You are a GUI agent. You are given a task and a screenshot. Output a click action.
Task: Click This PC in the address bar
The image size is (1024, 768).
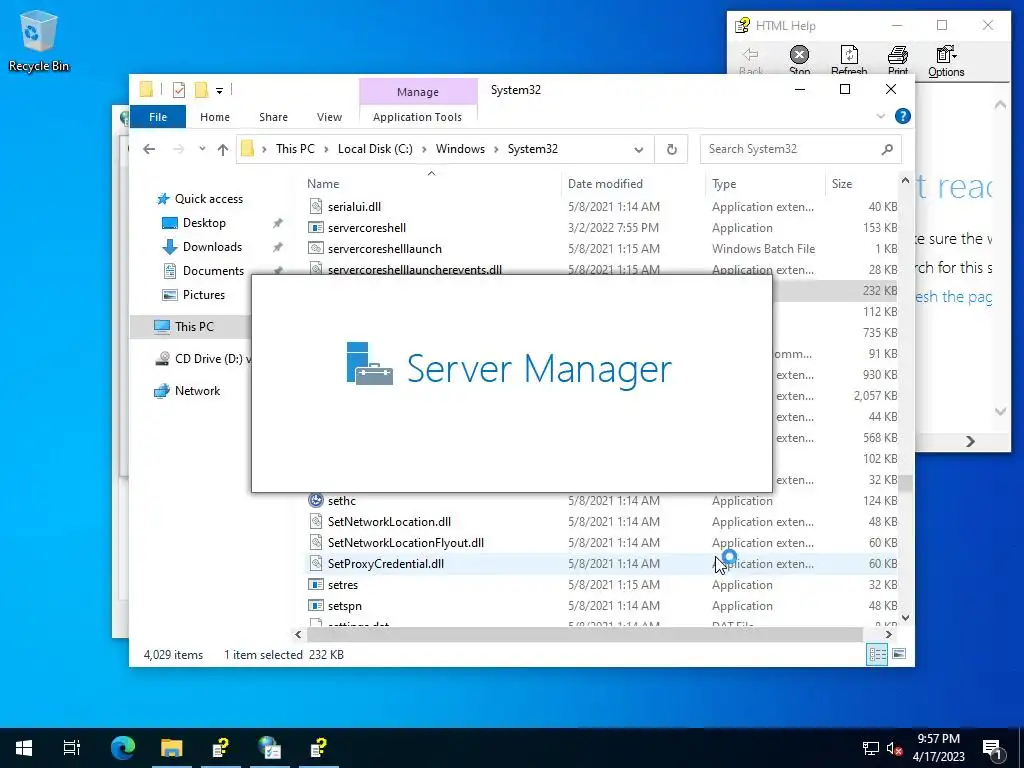pos(295,149)
